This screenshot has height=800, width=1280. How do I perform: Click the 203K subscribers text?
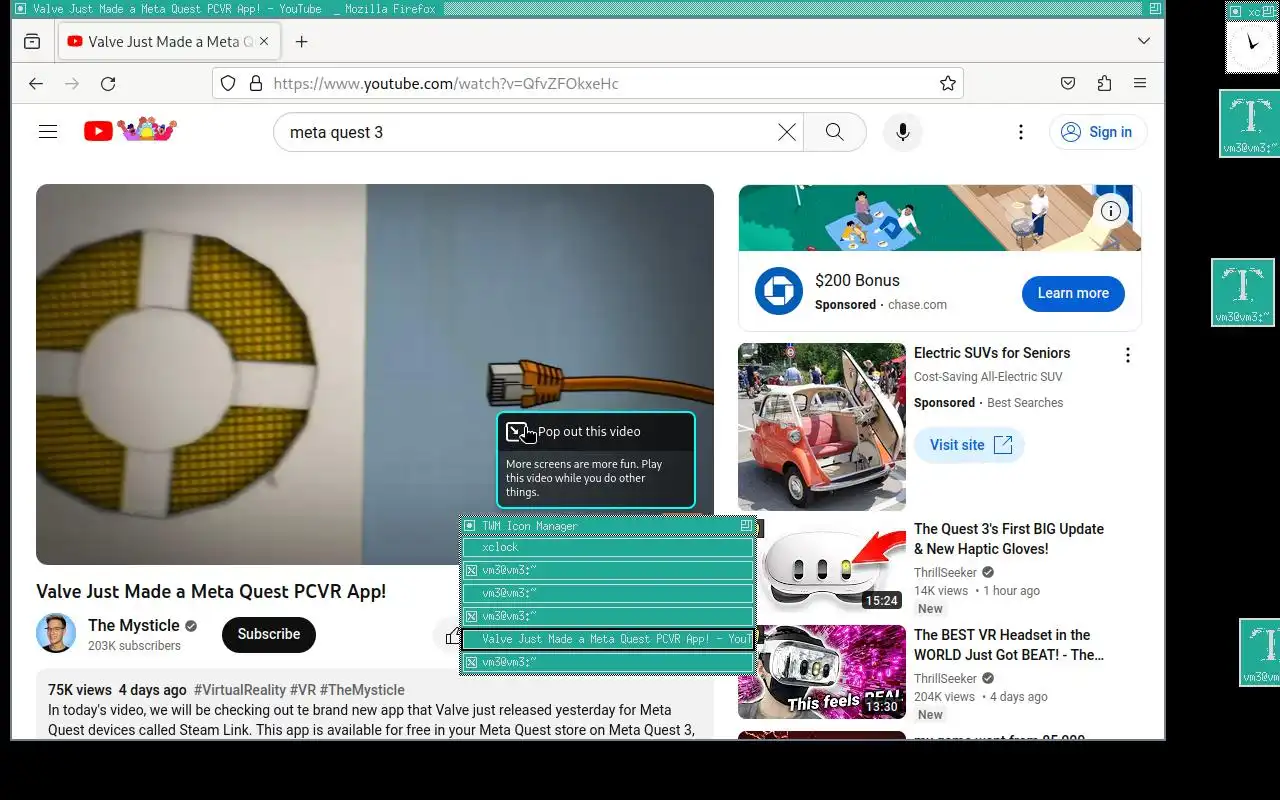click(134, 646)
